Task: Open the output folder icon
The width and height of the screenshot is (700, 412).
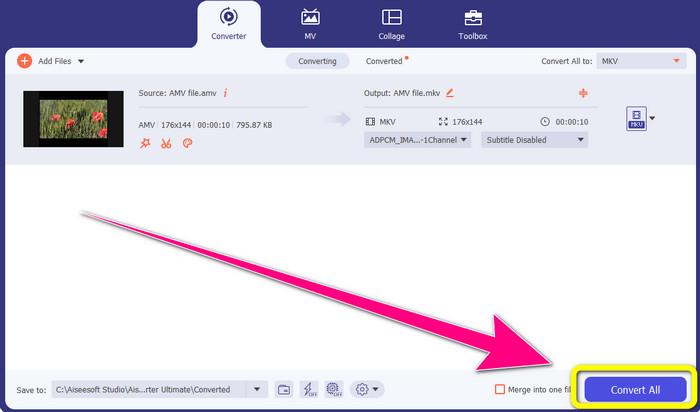Action: point(284,389)
